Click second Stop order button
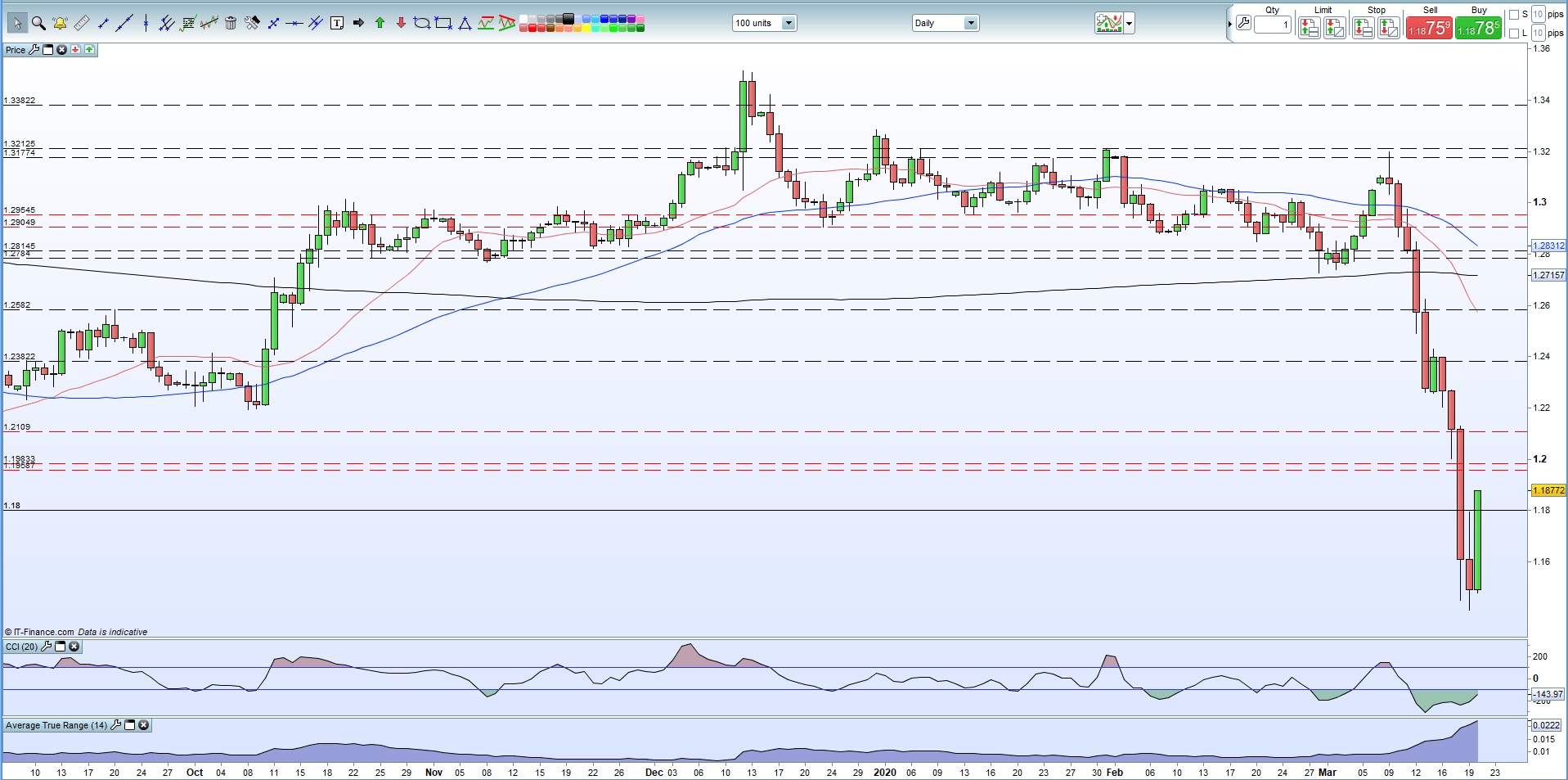Image resolution: width=1568 pixels, height=780 pixels. point(1389,28)
